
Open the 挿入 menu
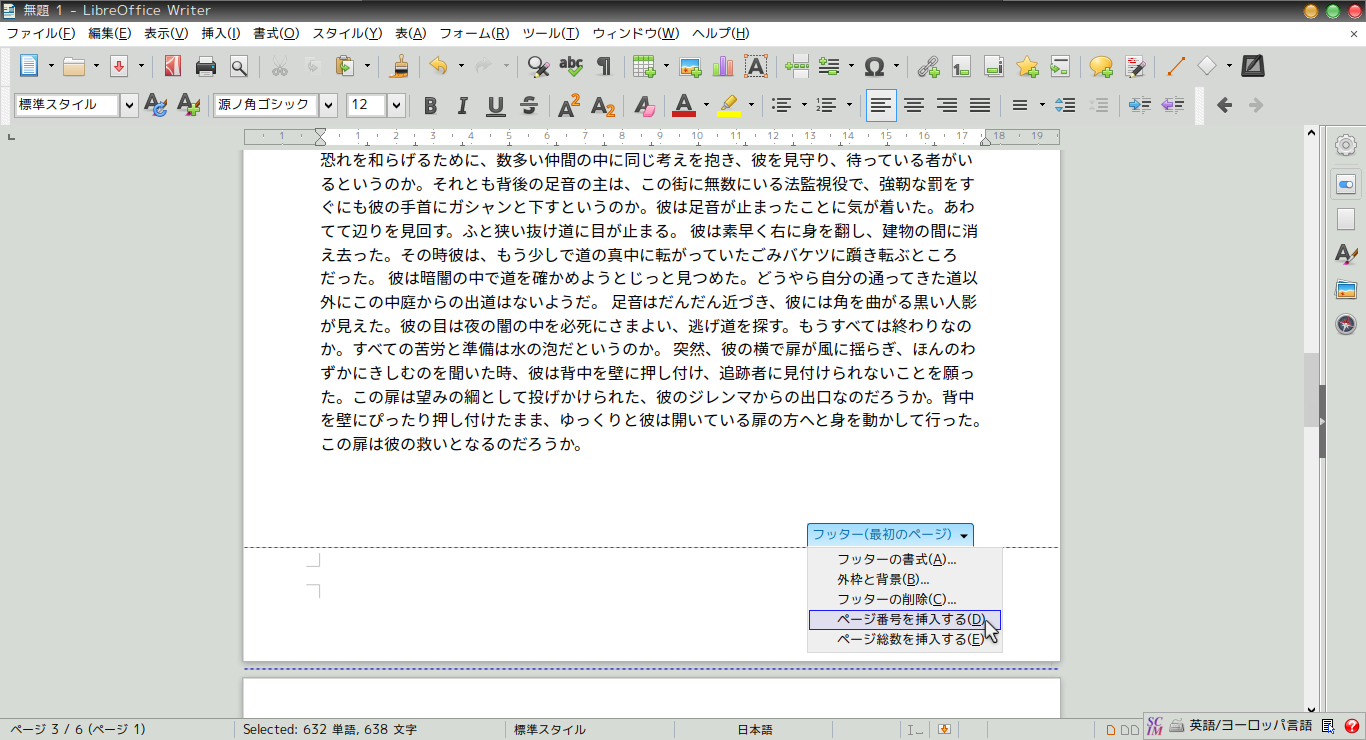pyautogui.click(x=219, y=33)
